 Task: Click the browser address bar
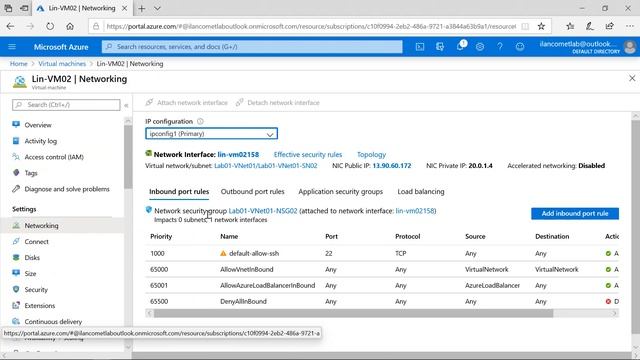(311, 26)
